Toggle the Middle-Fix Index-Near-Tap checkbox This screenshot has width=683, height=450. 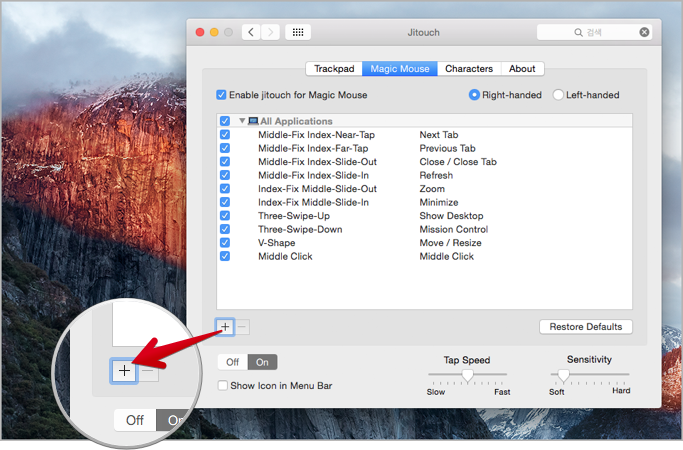pyautogui.click(x=225, y=135)
